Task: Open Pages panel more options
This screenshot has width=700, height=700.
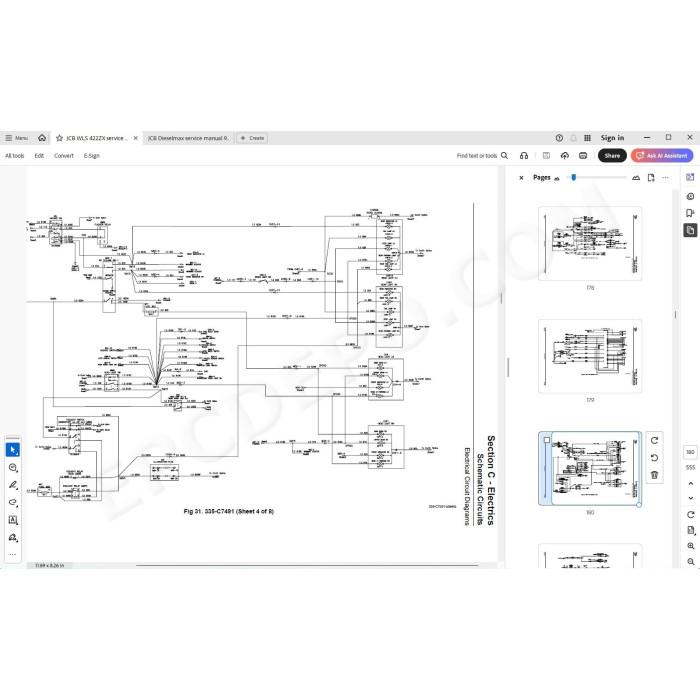Action: point(665,178)
